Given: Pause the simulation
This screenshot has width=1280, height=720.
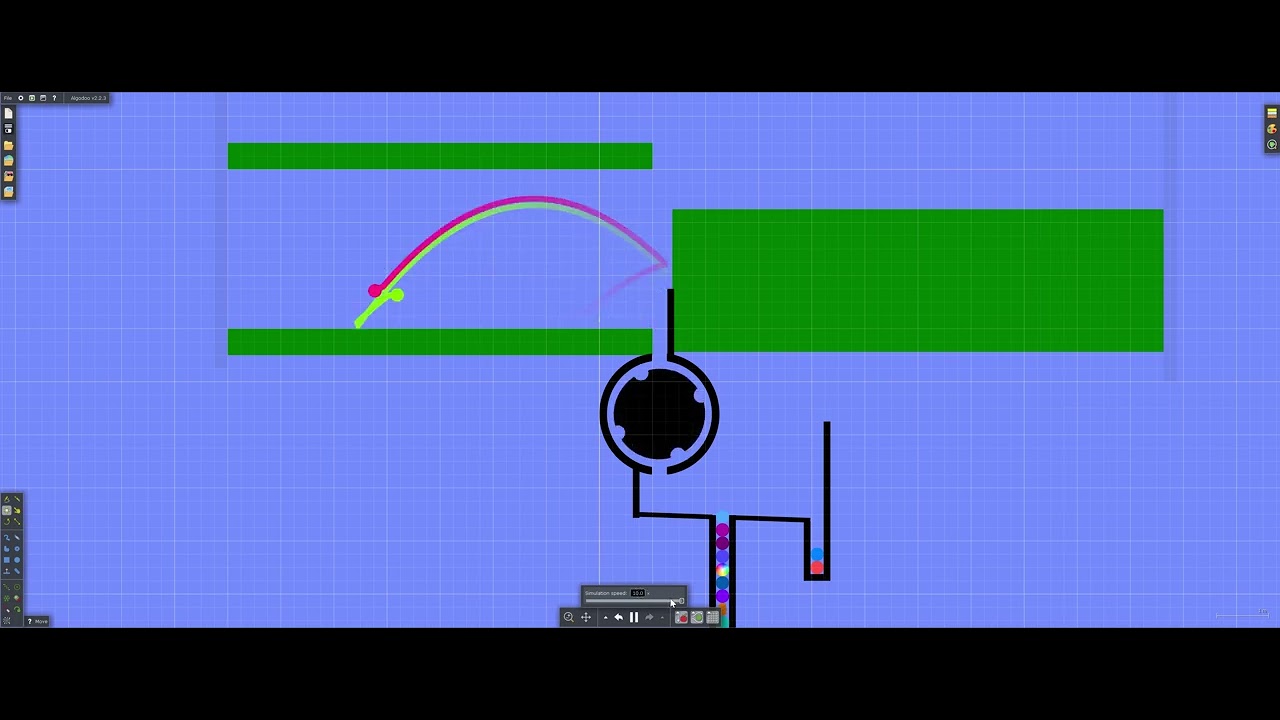Looking at the screenshot, I should pyautogui.click(x=634, y=617).
